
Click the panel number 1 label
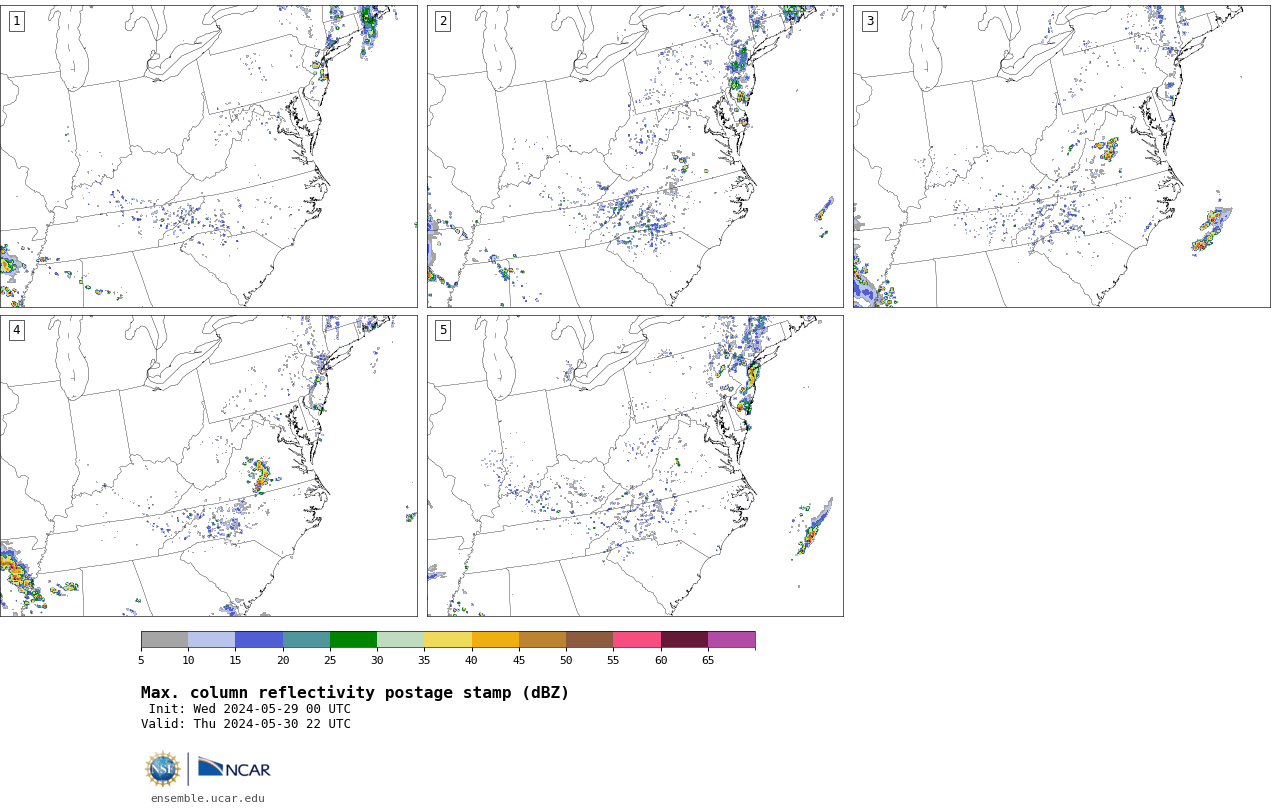point(16,21)
